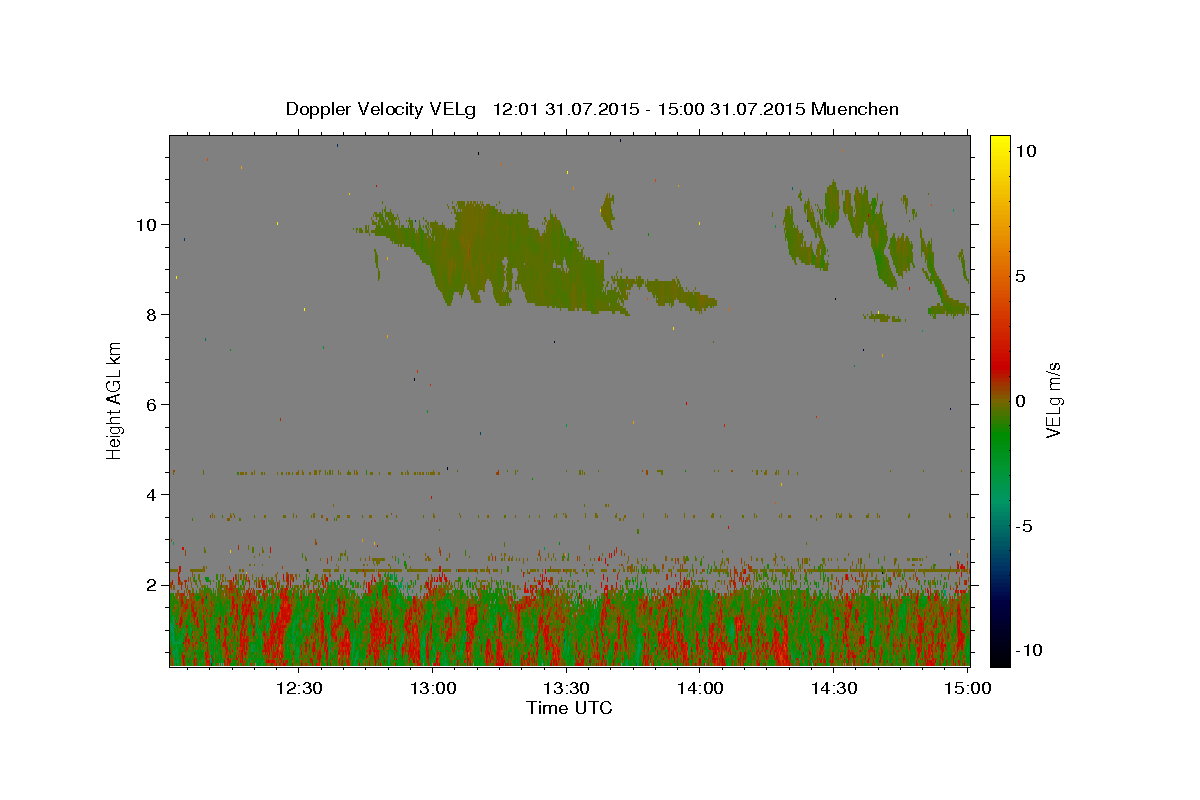Click the colorbar '5' tick label

(1021, 276)
